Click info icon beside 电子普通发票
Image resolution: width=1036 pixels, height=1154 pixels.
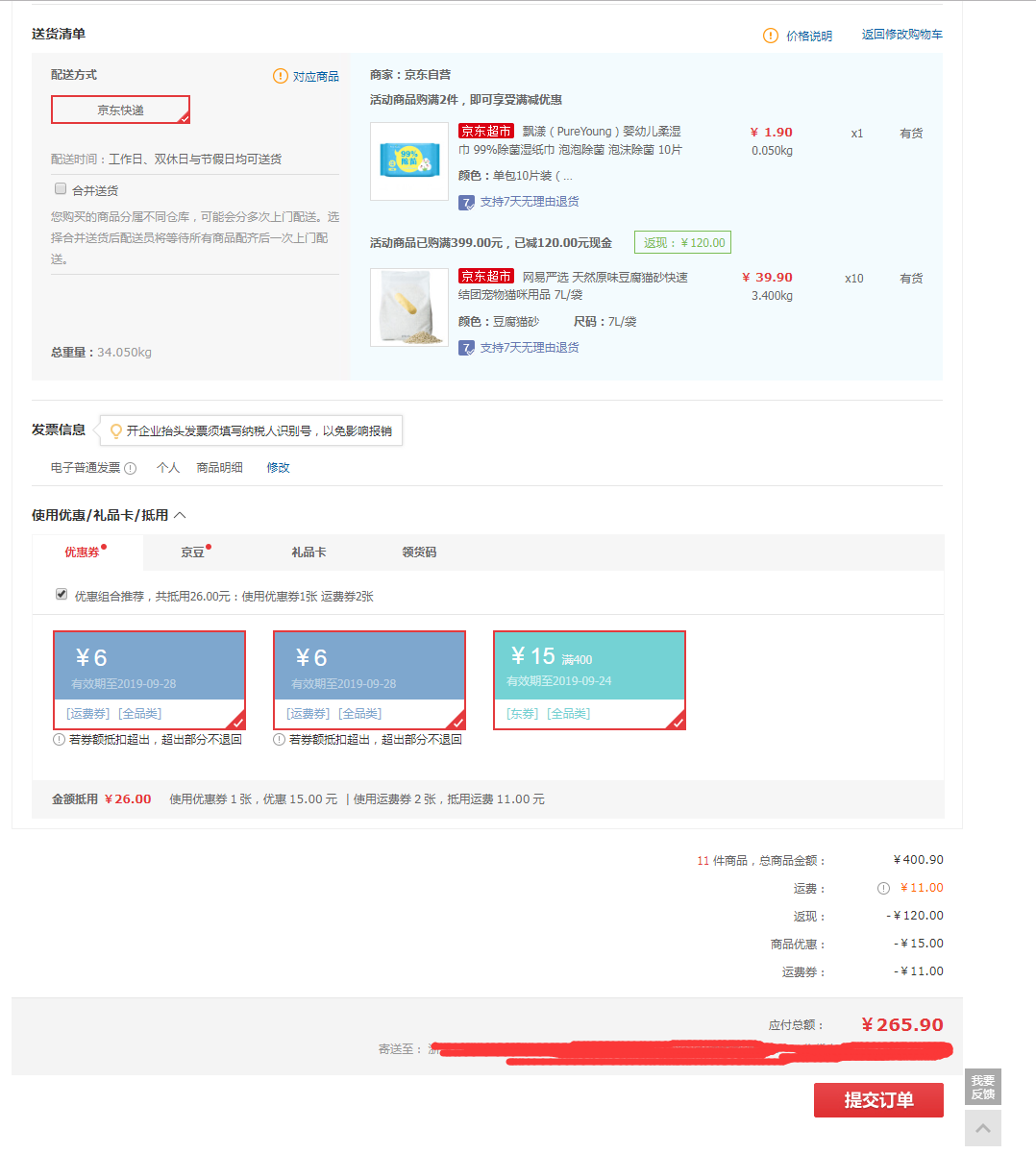[131, 468]
